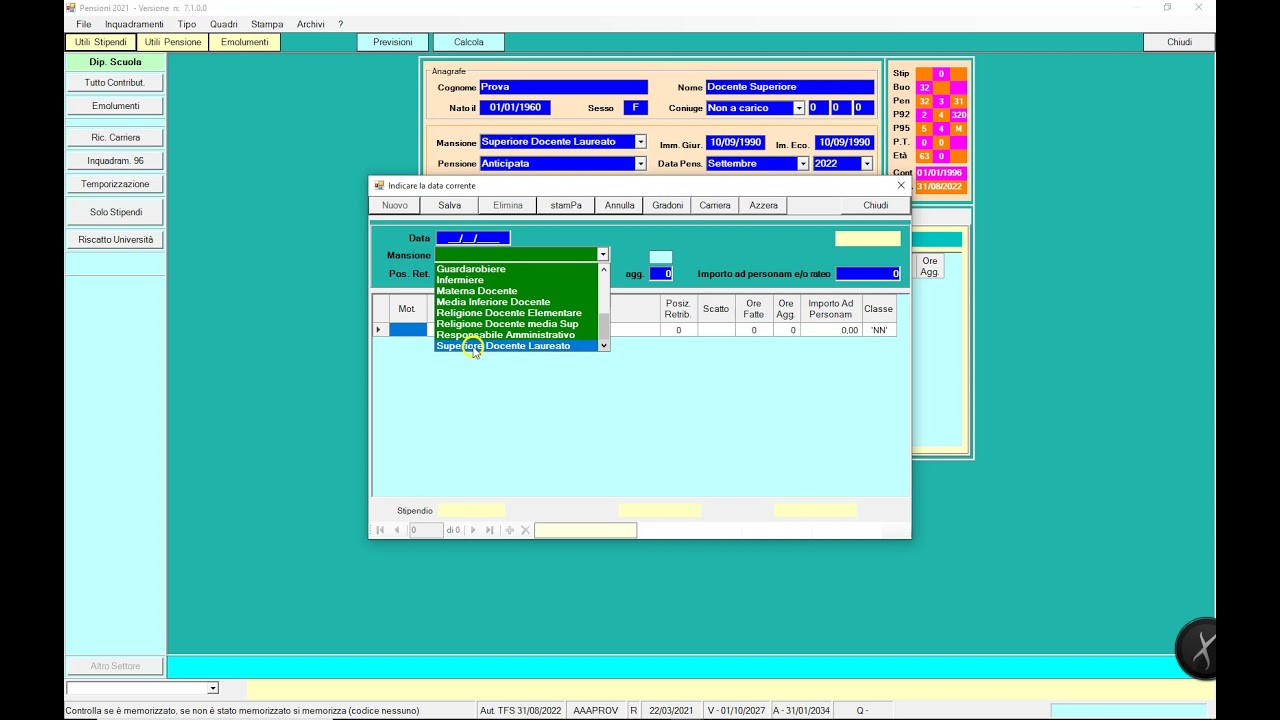Click Elimina in dialog toolbar
The width and height of the screenshot is (1280, 720).
coord(508,205)
